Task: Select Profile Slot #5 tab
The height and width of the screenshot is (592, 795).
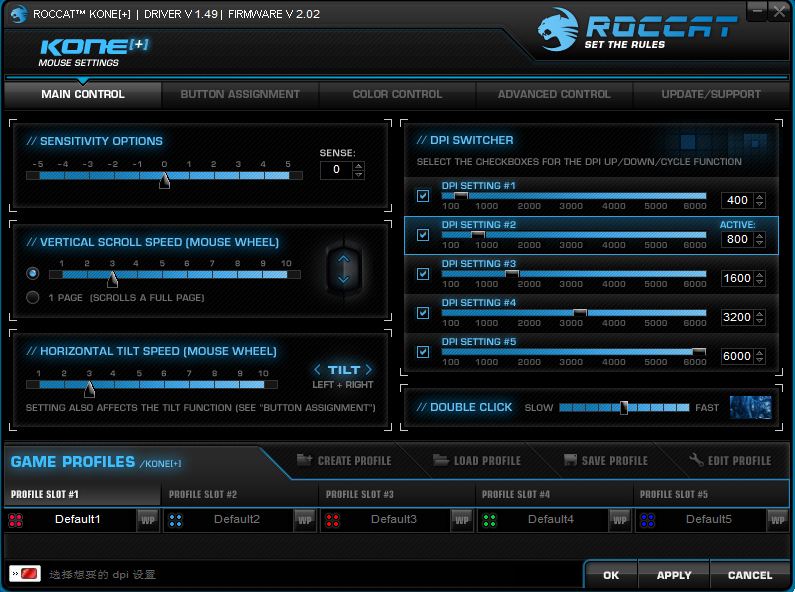Action: [x=711, y=494]
